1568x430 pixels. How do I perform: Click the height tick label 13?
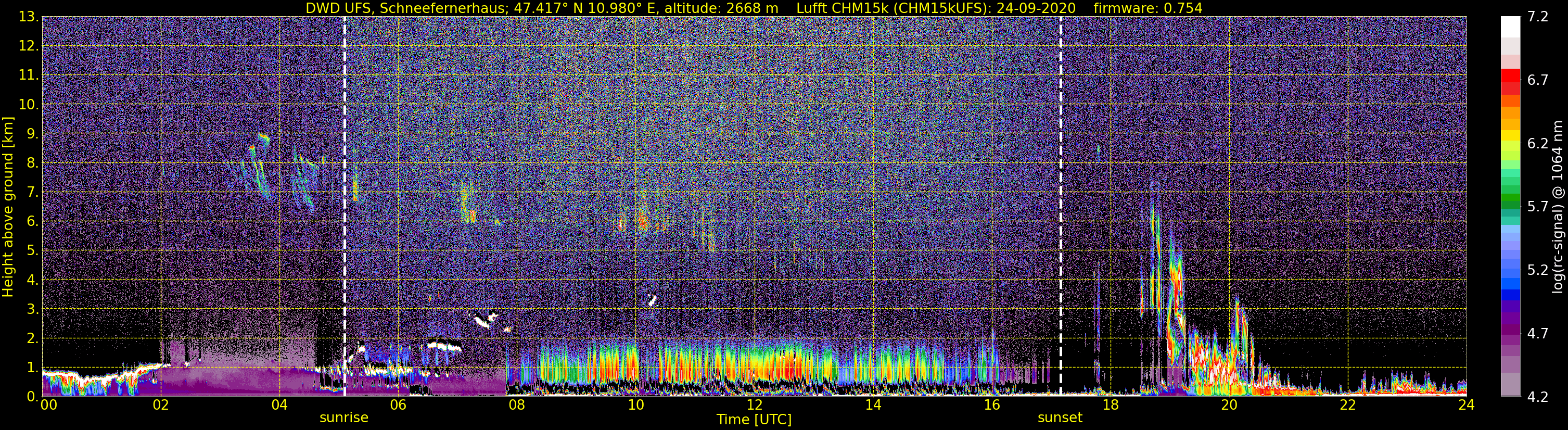(29, 17)
